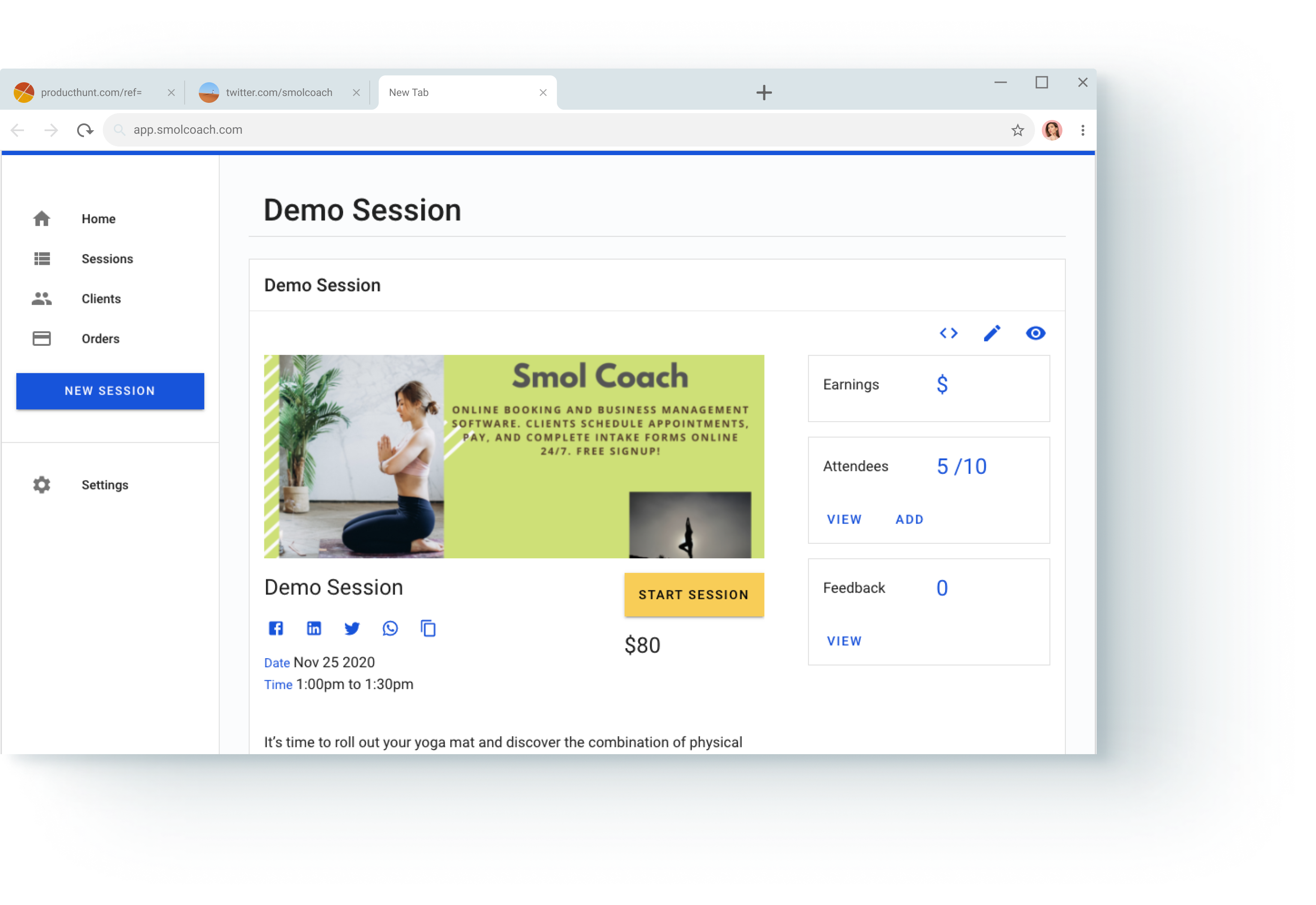Click VIEW under Attendees
The height and width of the screenshot is (905, 1316).
pyautogui.click(x=844, y=519)
